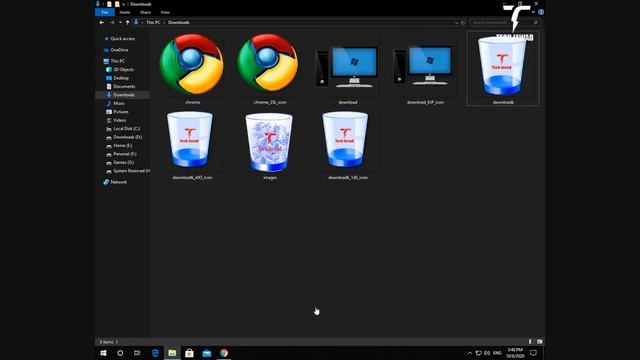
Task: Go forward with the Forward arrow
Action: click(x=112, y=22)
